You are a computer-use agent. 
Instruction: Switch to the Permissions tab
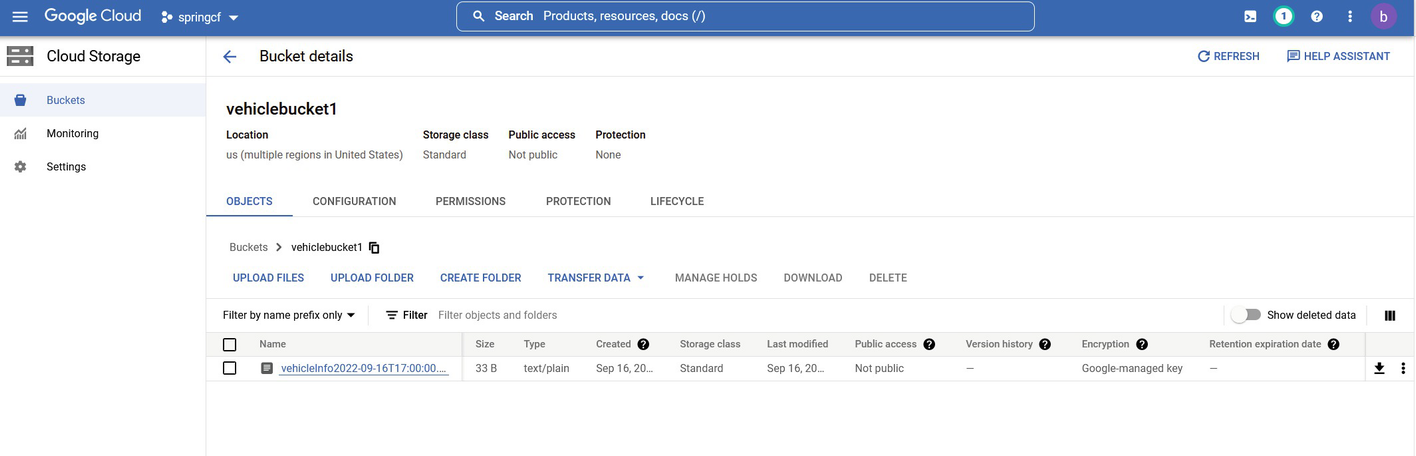(470, 201)
